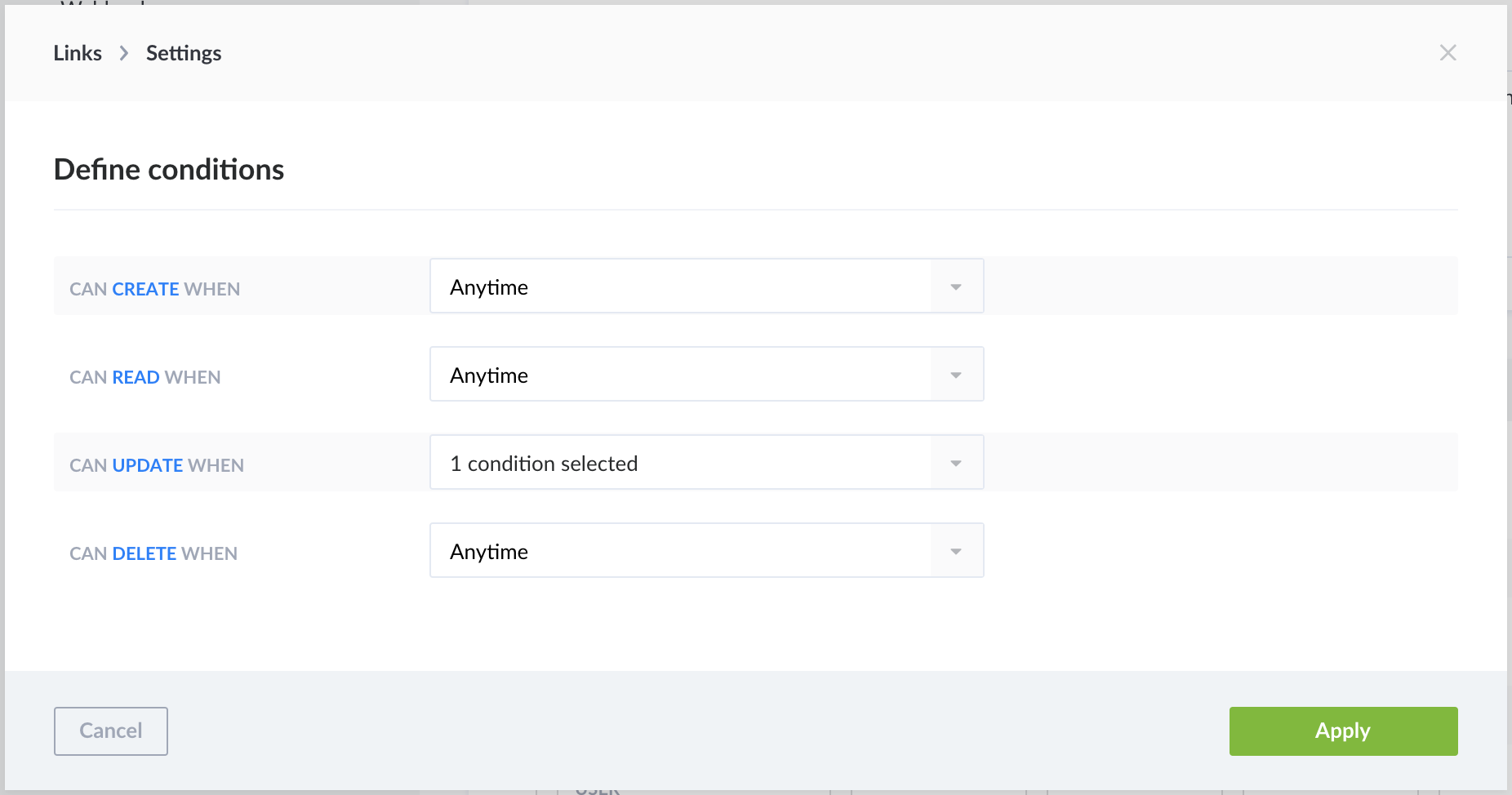1512x795 pixels.
Task: Click the chevron arrow on the DELETE dropdown
Action: (955, 550)
